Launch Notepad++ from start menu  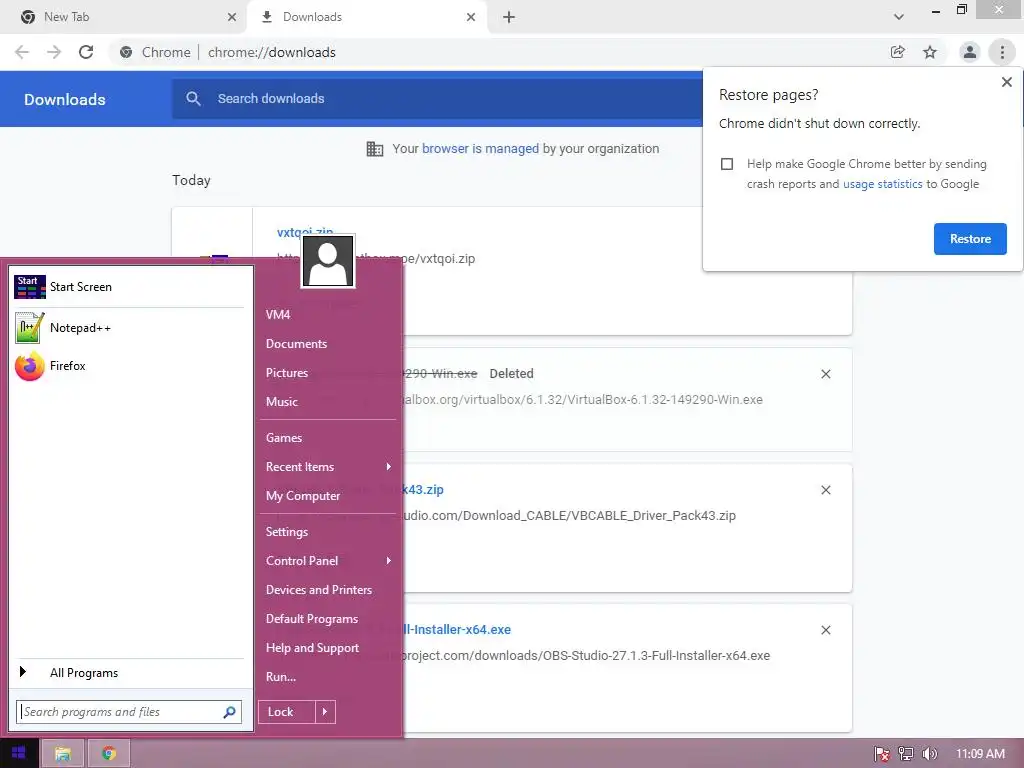coord(129,328)
